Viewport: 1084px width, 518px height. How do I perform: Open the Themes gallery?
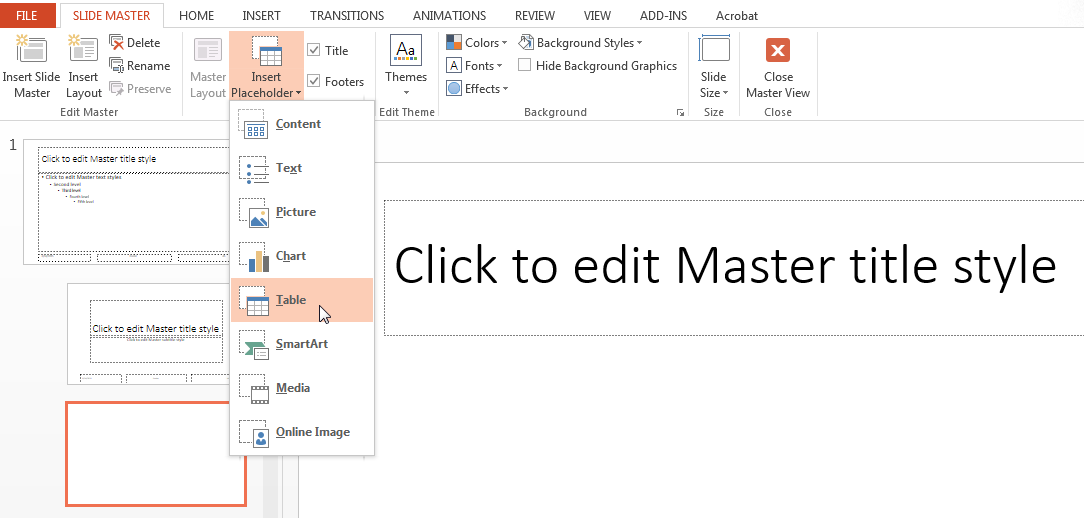click(406, 61)
